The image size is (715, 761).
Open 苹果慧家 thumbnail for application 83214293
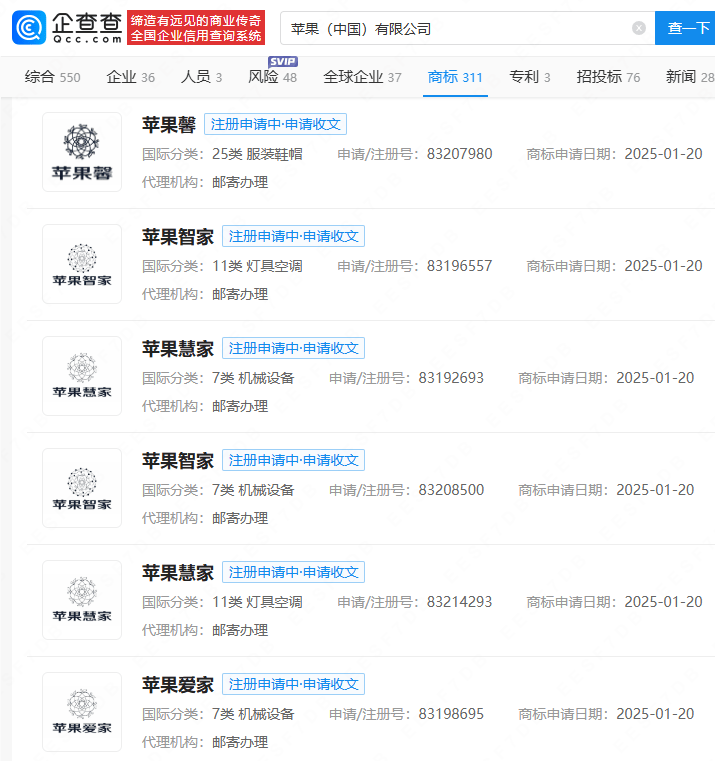(82, 600)
